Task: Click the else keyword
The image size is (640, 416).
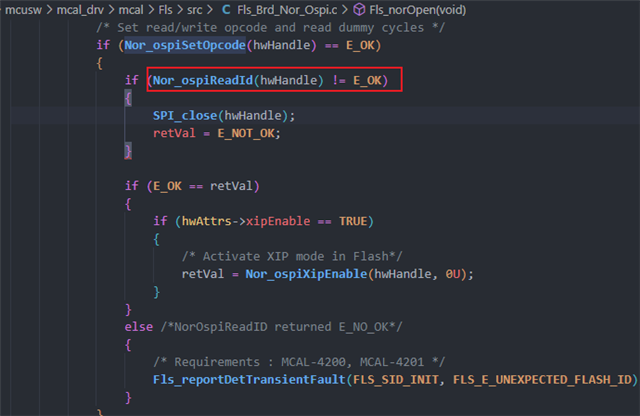Action: [x=139, y=327]
